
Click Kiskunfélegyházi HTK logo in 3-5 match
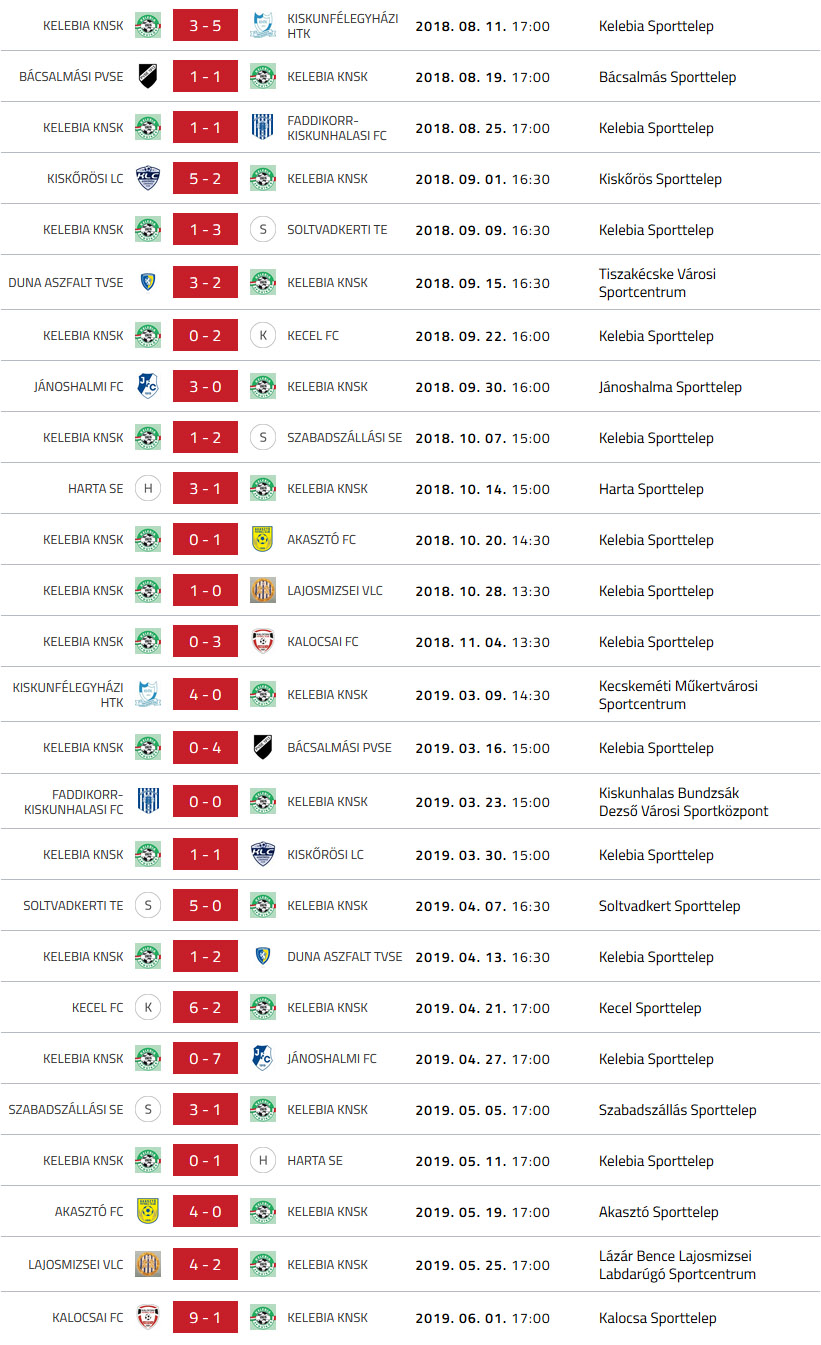(x=263, y=26)
